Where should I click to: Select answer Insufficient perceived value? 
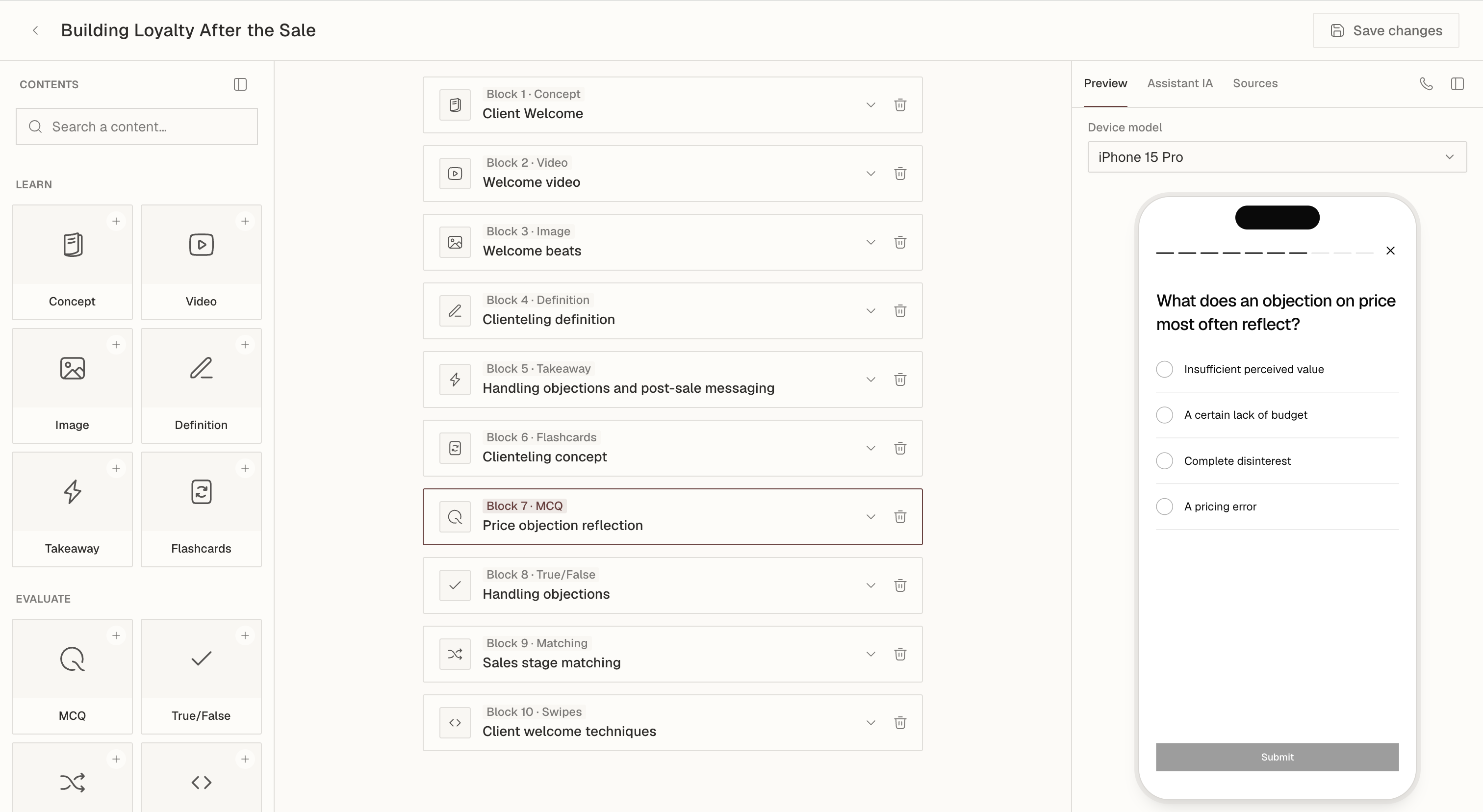[1277, 369]
